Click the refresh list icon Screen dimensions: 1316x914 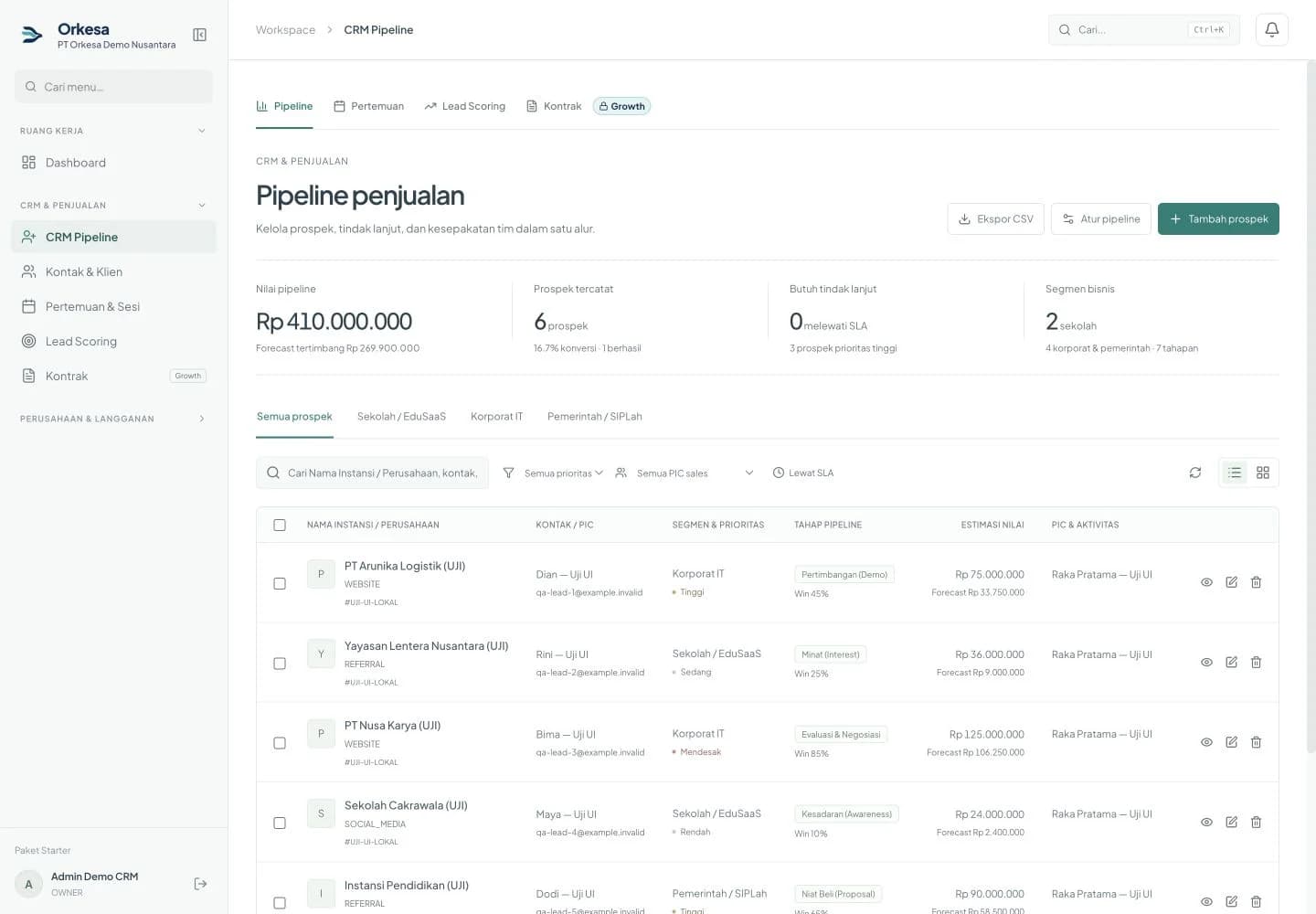tap(1194, 473)
